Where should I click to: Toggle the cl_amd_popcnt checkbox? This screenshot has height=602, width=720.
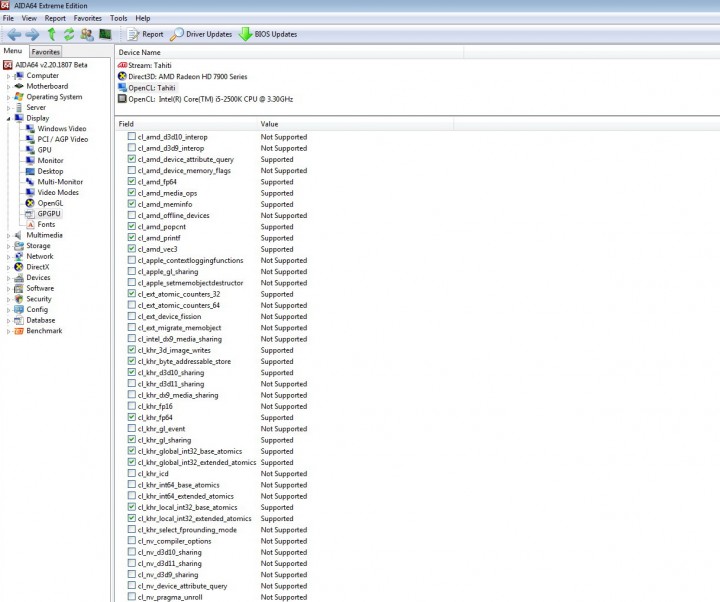132,226
